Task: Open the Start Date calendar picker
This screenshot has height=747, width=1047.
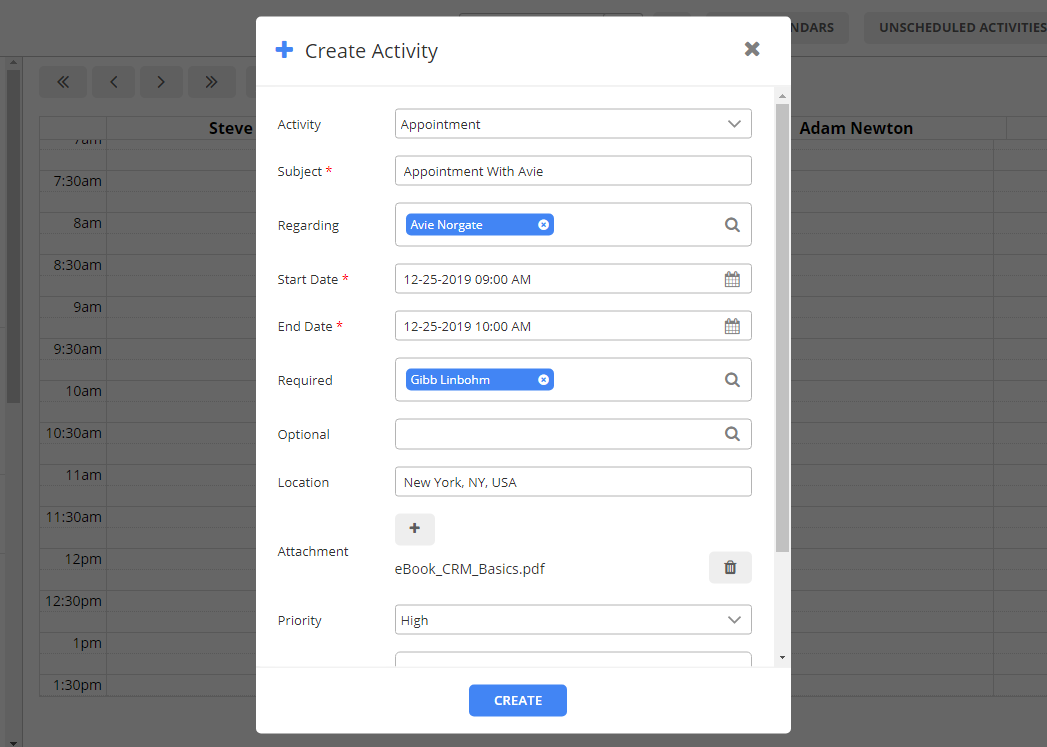Action: coord(734,278)
